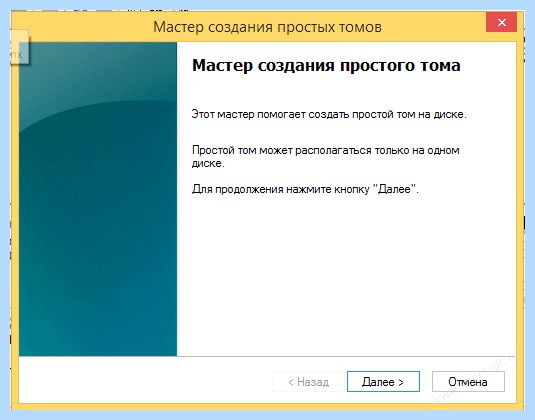Click the text "Этот мастер помогает создать простой том на диске."
This screenshot has width=535, height=420.
click(x=329, y=114)
